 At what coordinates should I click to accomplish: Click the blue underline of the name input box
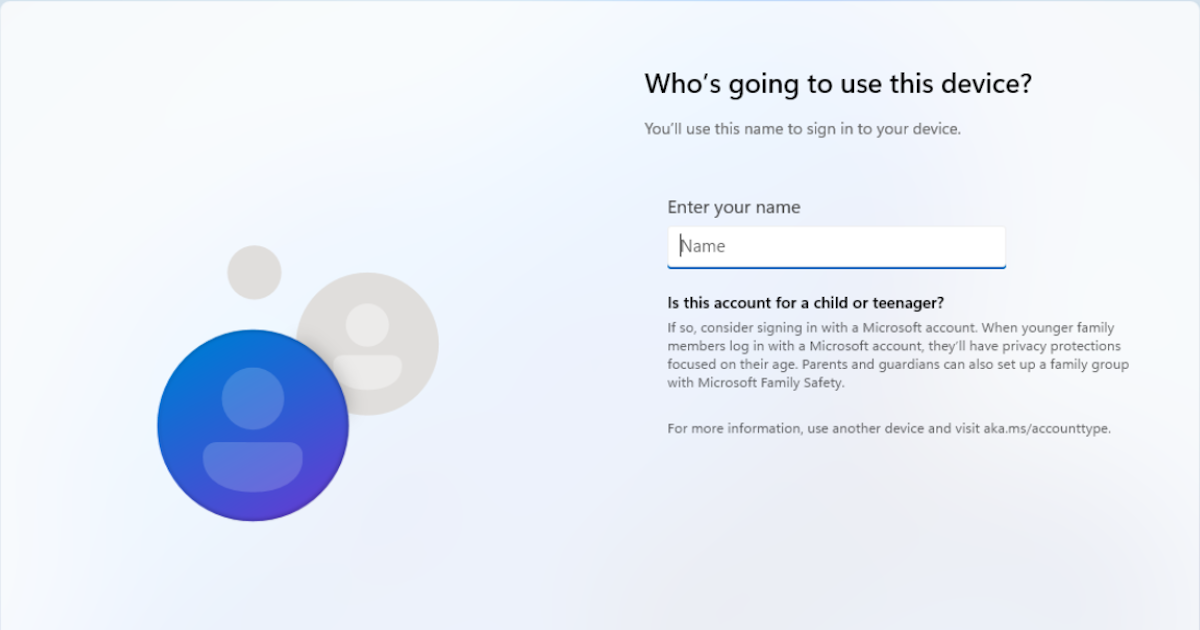pos(836,264)
